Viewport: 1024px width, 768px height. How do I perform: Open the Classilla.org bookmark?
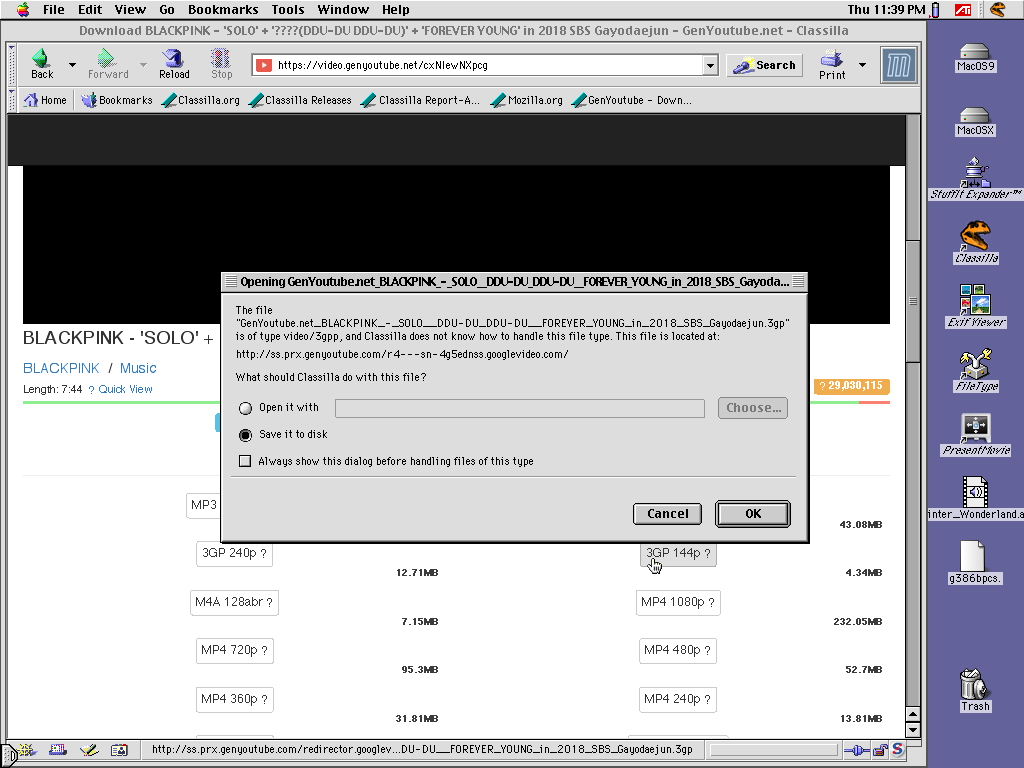click(201, 100)
